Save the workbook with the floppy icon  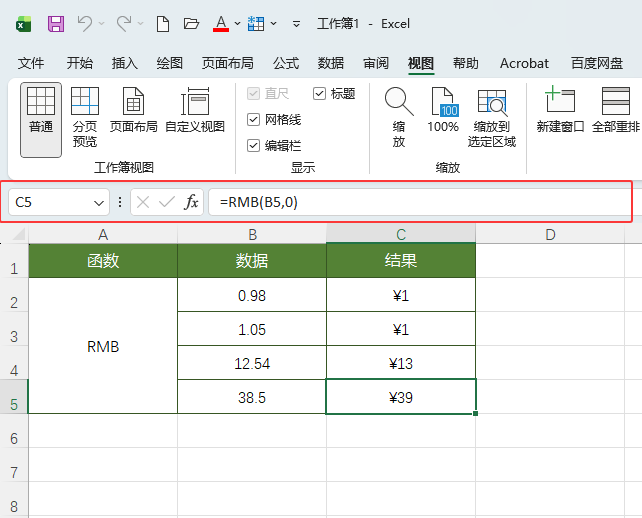click(x=56, y=24)
